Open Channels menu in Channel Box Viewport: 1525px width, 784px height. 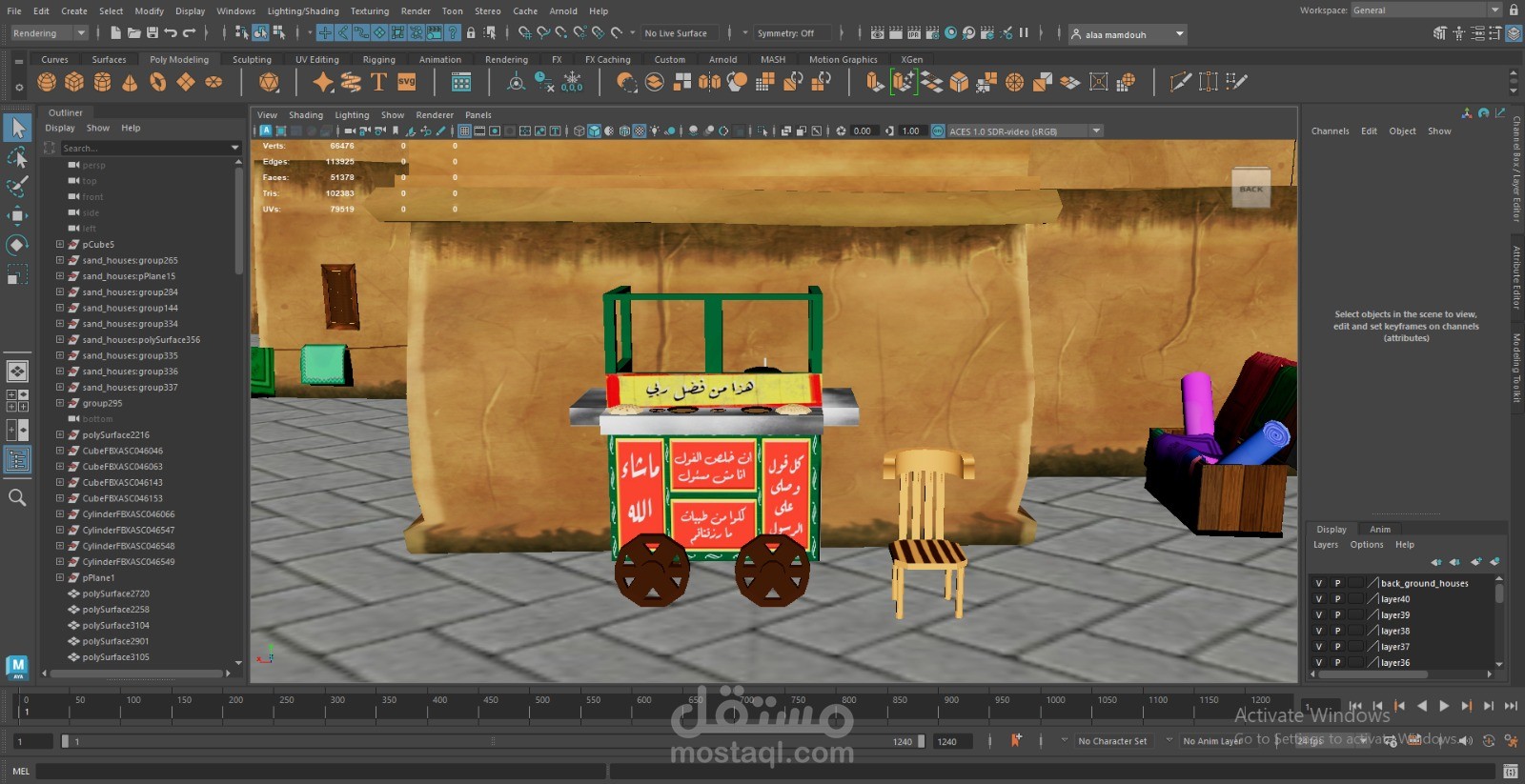(x=1330, y=131)
